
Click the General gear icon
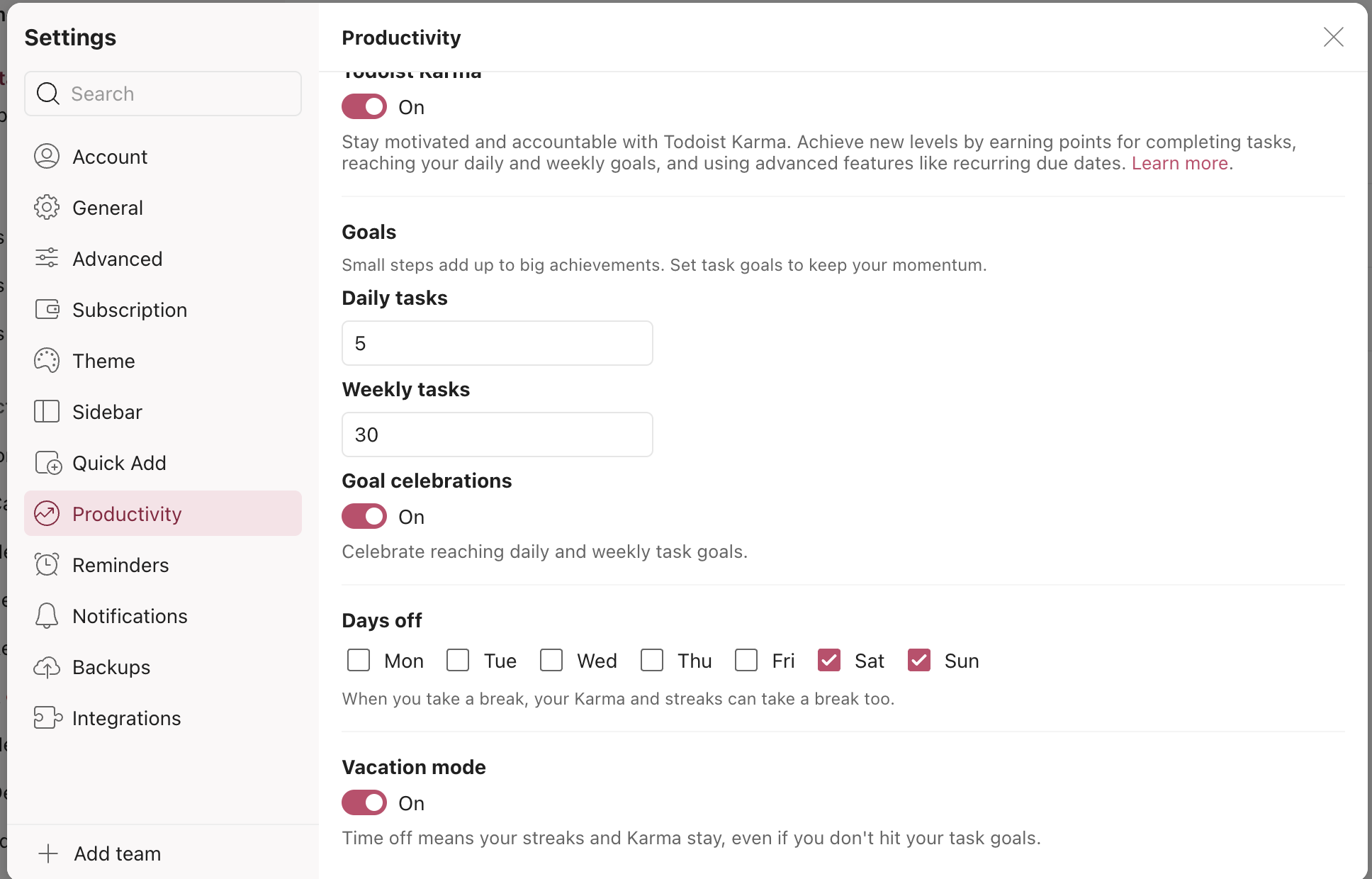(x=47, y=207)
